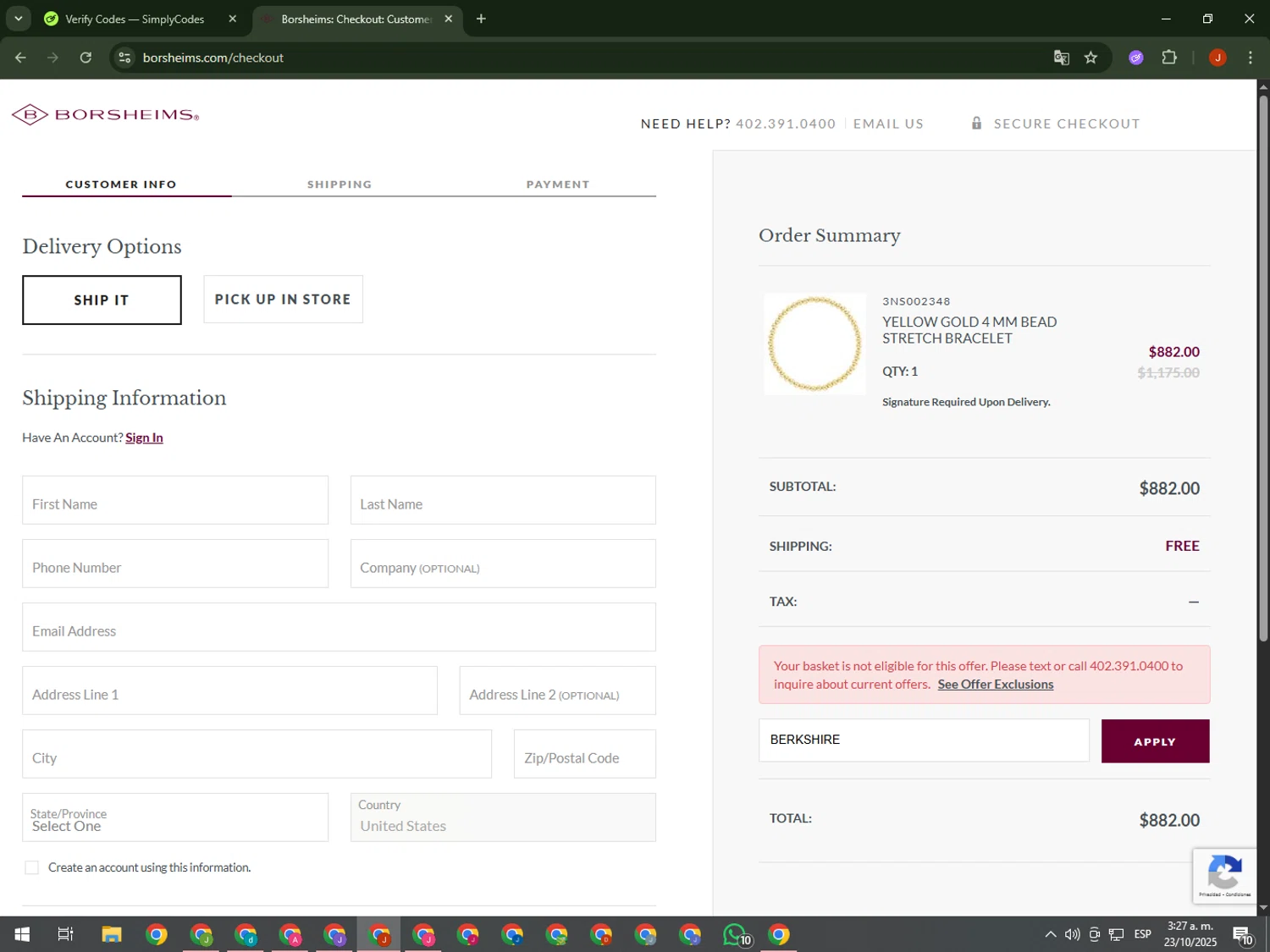The image size is (1270, 952).
Task: Focus the Email Address field
Action: (x=339, y=627)
